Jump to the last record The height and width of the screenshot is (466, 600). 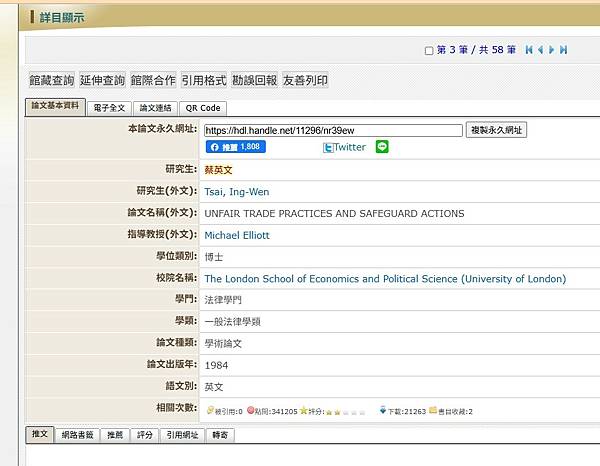click(564, 50)
